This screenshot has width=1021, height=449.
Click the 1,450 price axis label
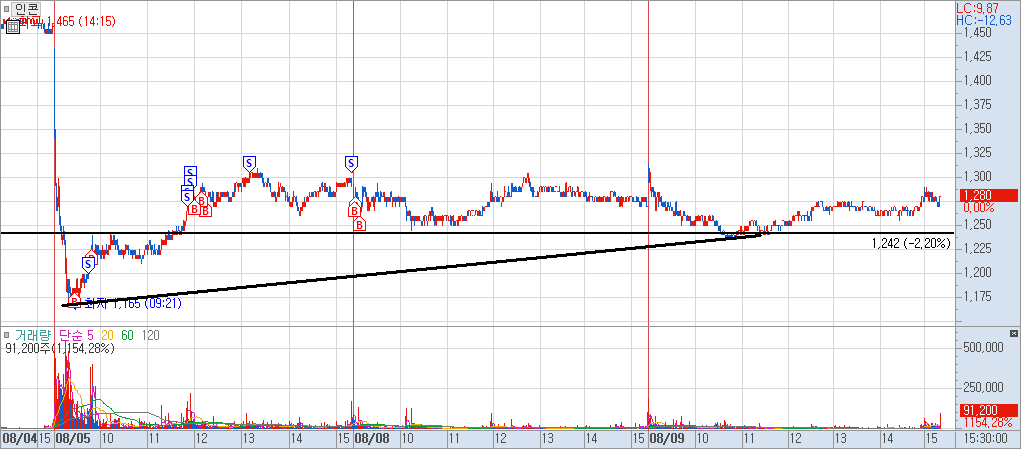977,33
